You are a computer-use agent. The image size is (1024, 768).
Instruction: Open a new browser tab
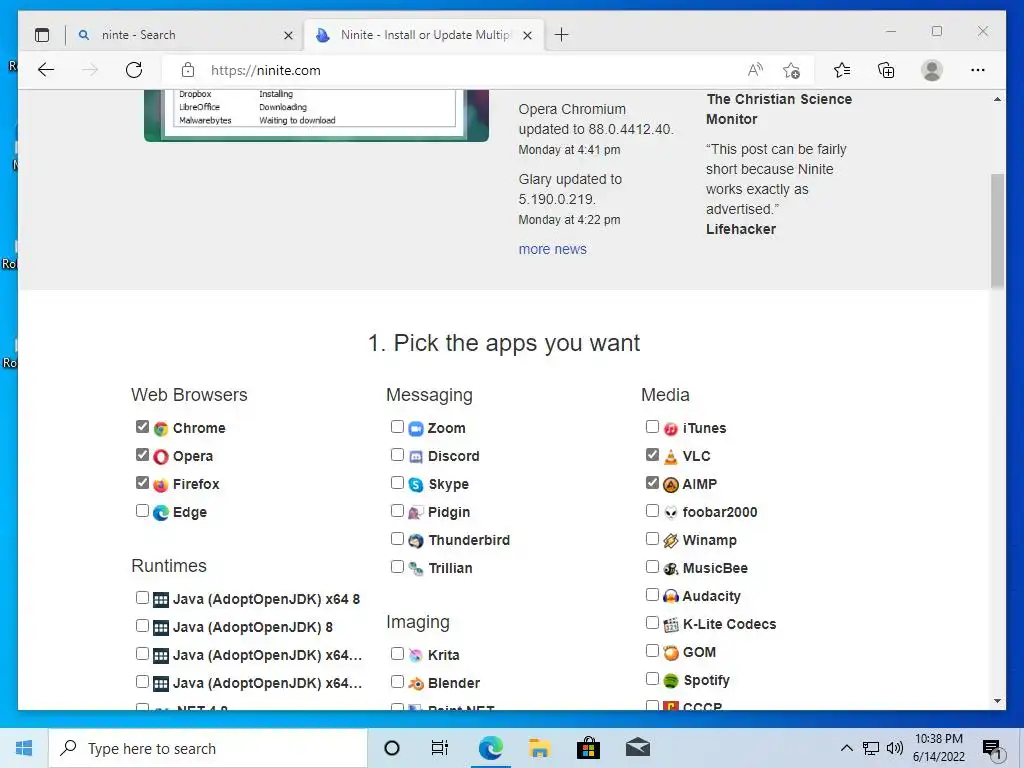click(x=562, y=35)
